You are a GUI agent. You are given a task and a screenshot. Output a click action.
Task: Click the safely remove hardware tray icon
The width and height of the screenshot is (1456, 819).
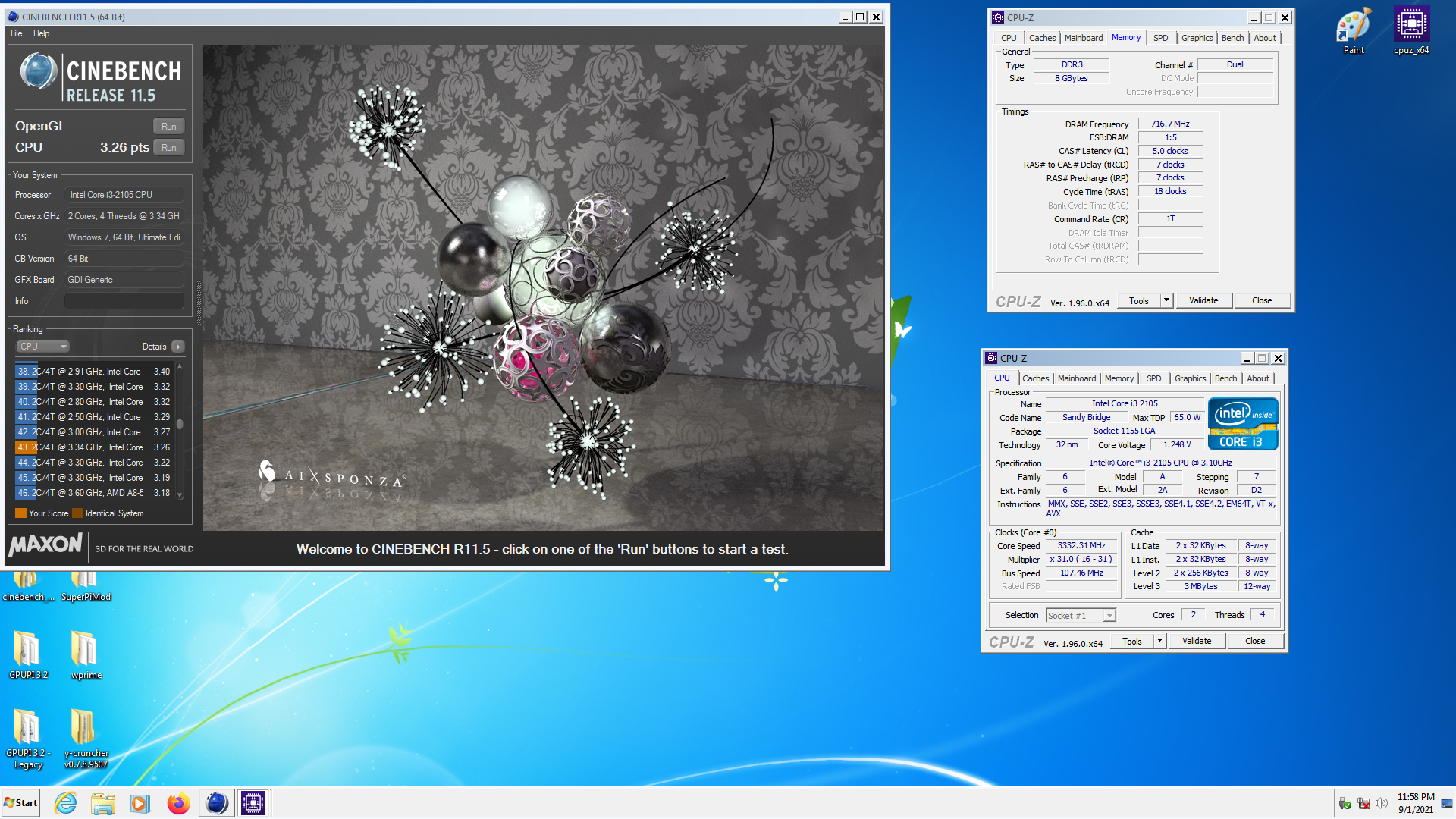1345,803
